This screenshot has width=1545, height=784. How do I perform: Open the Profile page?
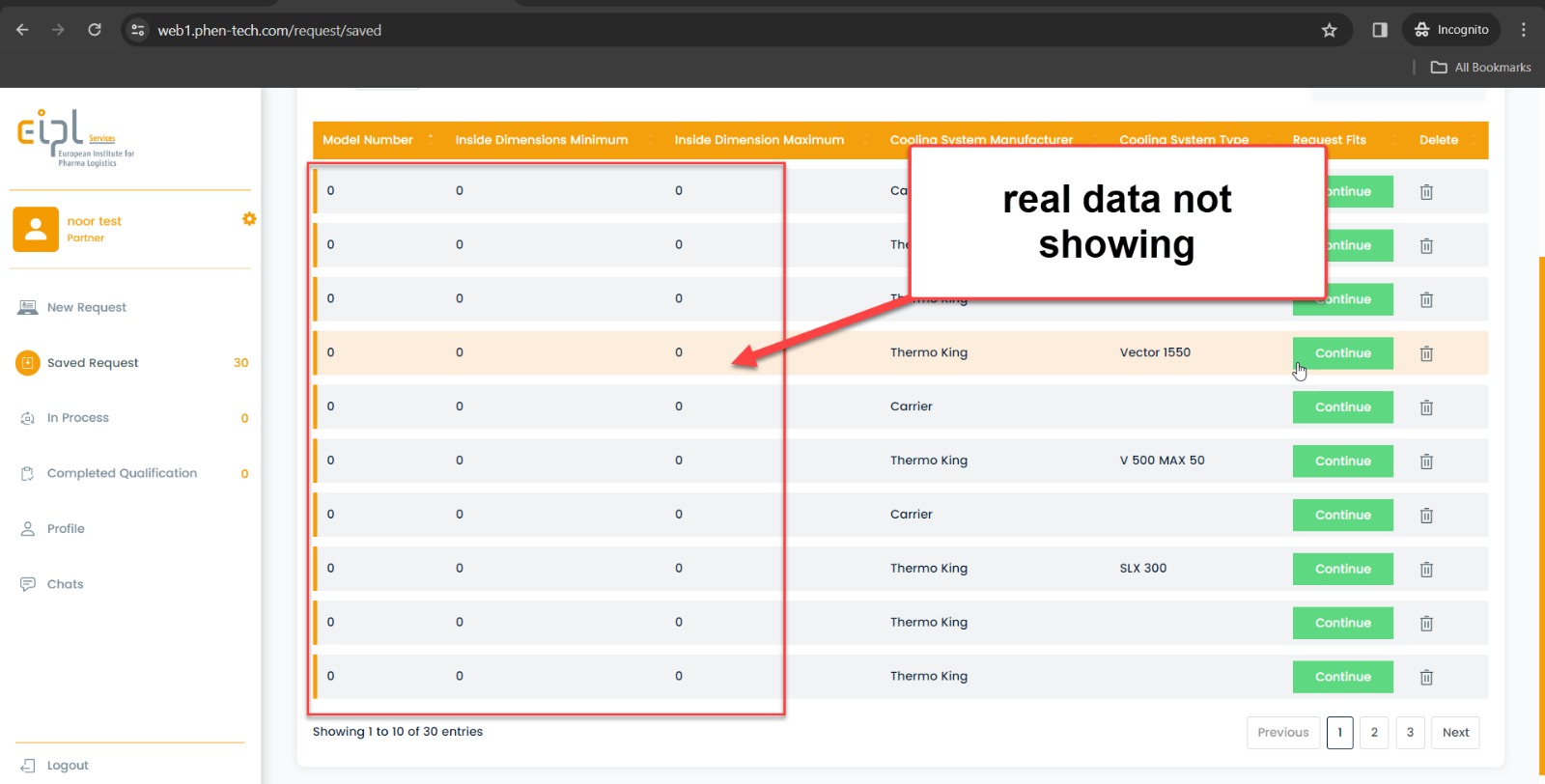click(x=66, y=529)
